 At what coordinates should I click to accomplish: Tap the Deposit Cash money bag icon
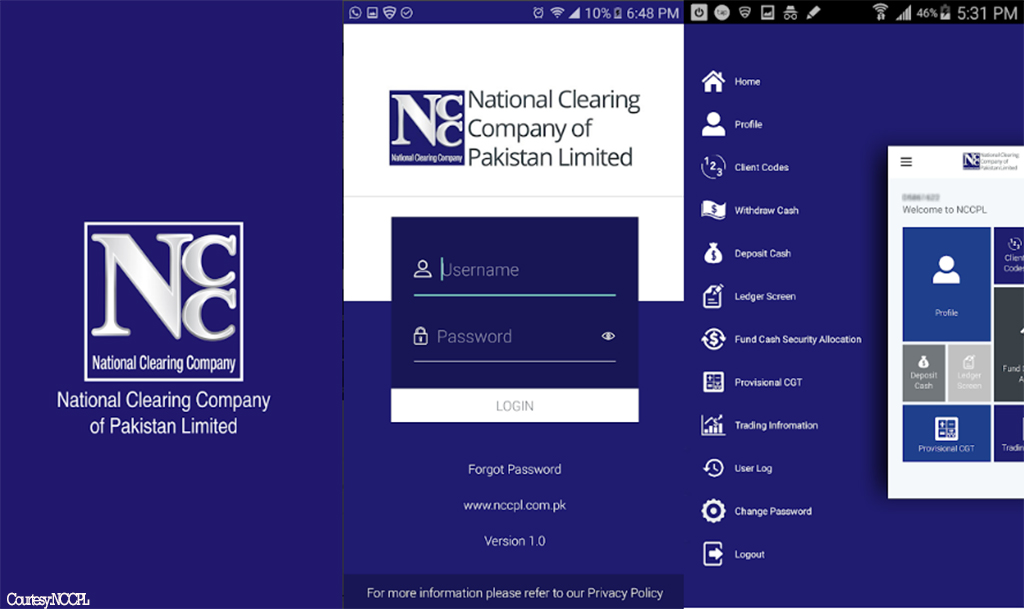click(x=713, y=254)
